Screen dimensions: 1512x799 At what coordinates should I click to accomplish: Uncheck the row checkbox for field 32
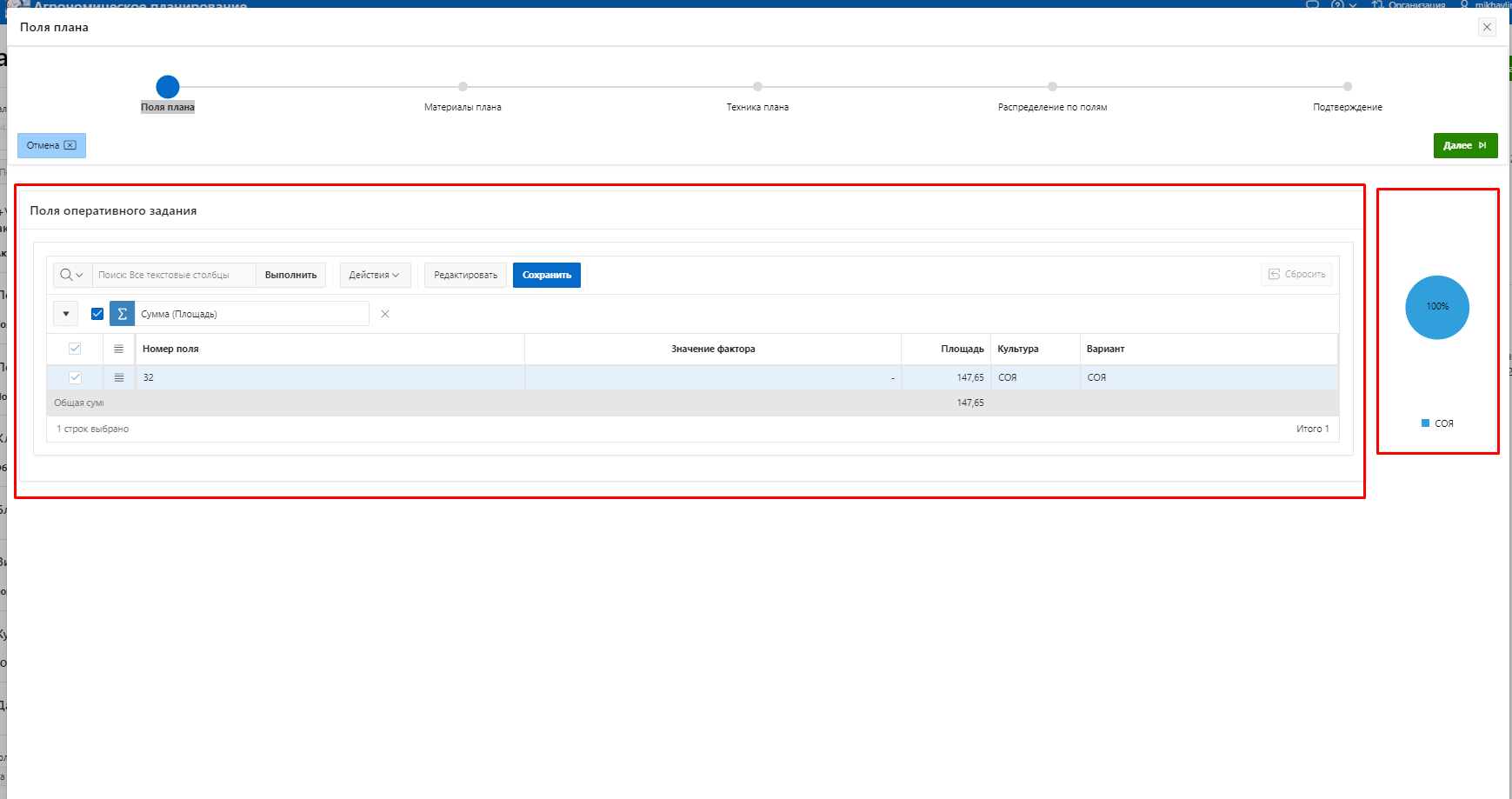(75, 377)
